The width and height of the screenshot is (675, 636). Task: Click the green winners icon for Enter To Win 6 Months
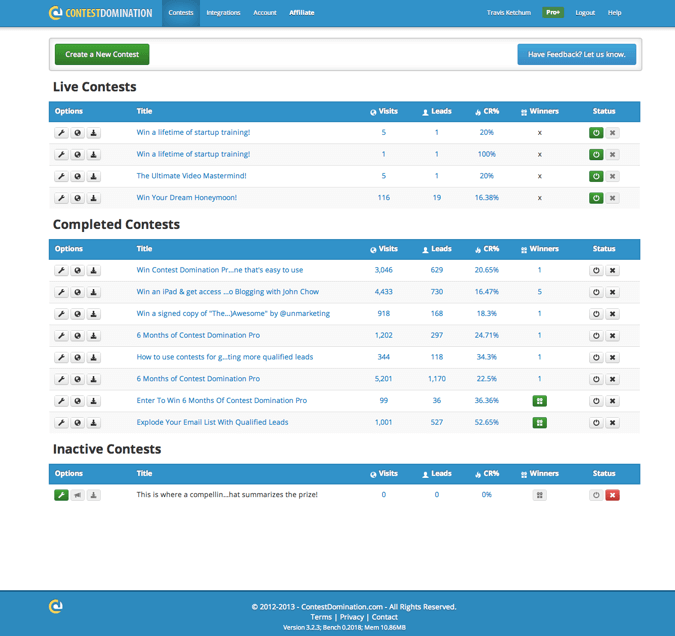pyautogui.click(x=539, y=401)
